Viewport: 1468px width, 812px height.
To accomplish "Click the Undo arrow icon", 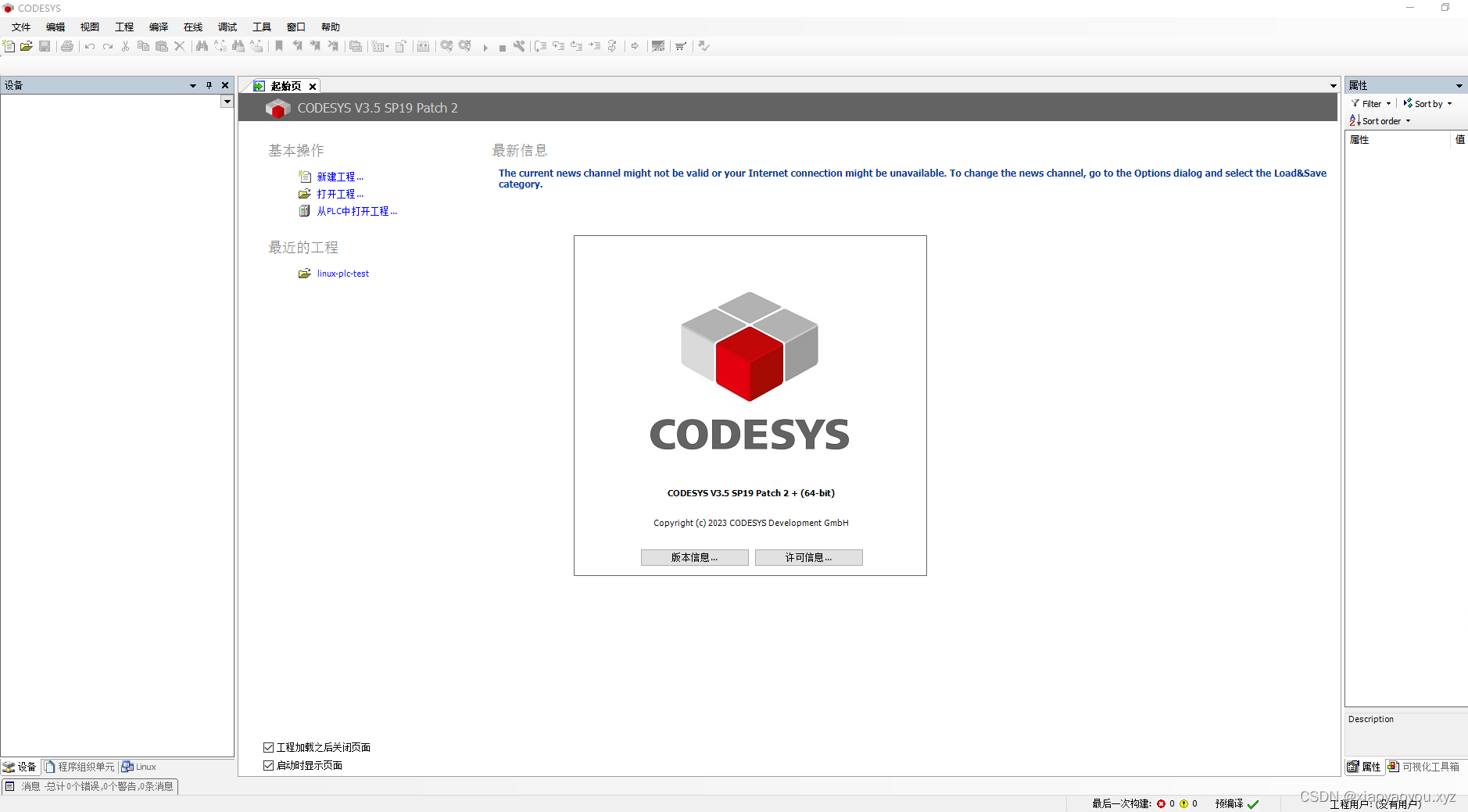I will point(90,46).
